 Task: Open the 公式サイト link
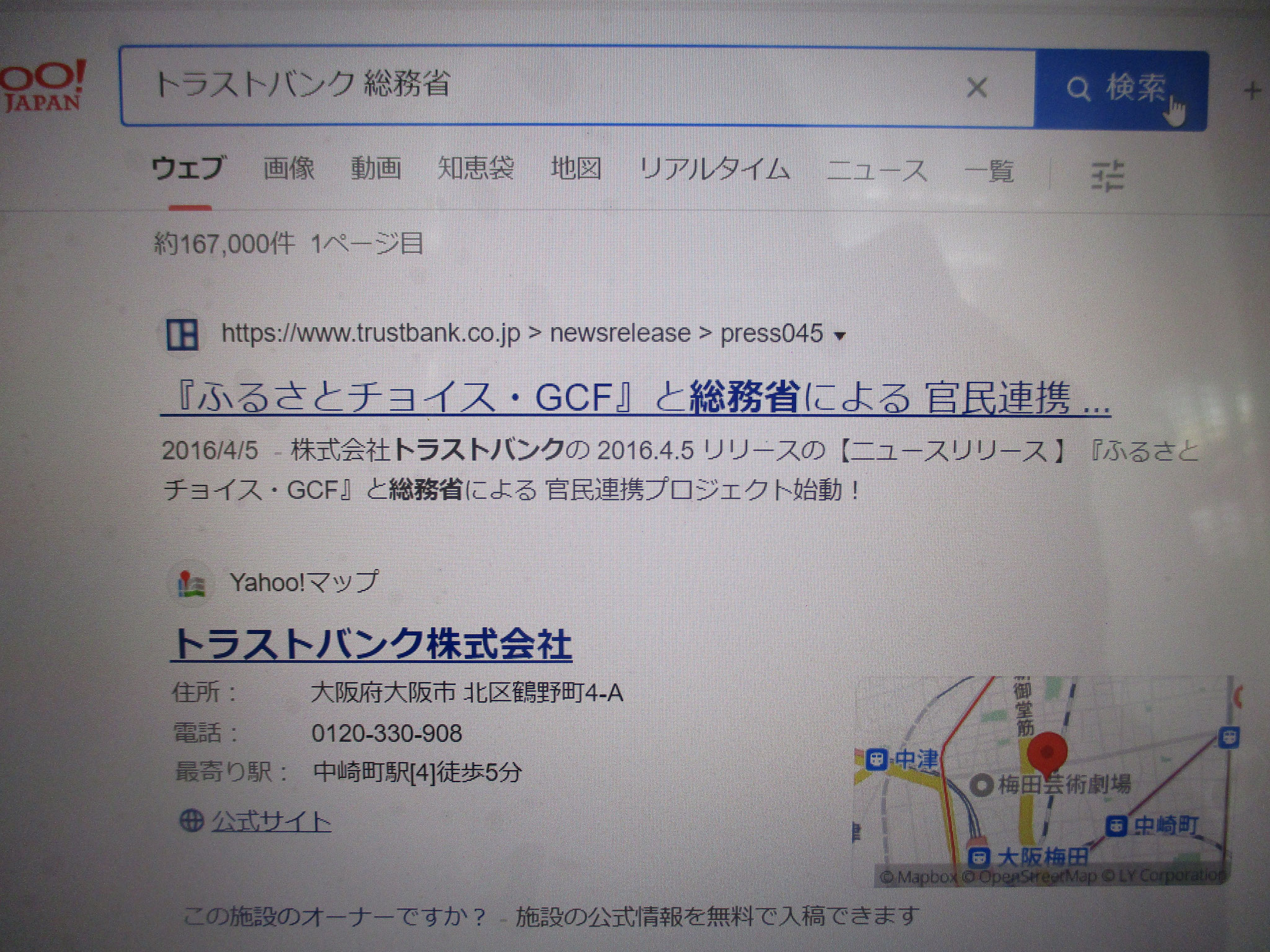pyautogui.click(x=271, y=822)
